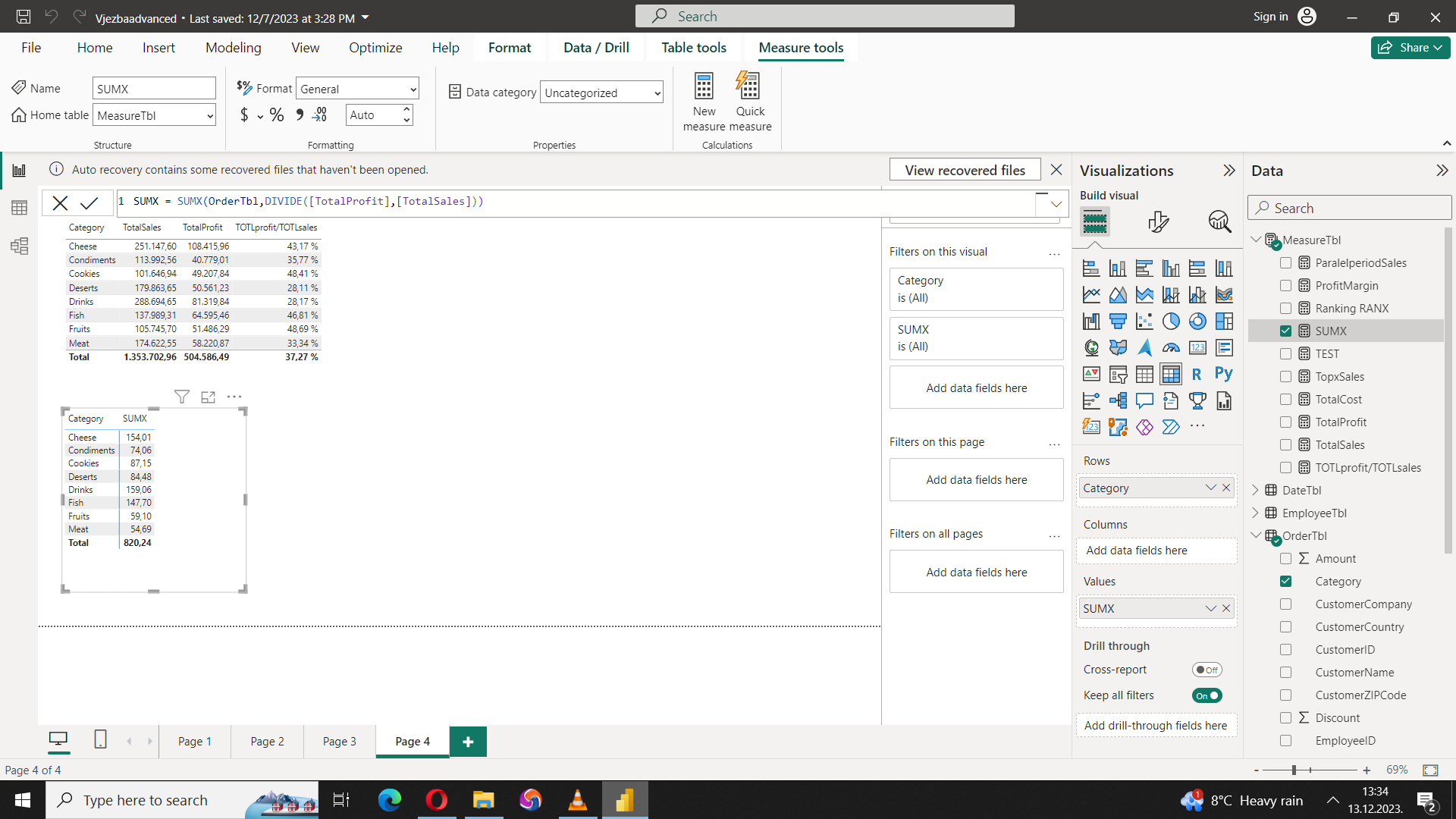Apply percentage format icon
The image size is (1456, 819).
click(277, 115)
